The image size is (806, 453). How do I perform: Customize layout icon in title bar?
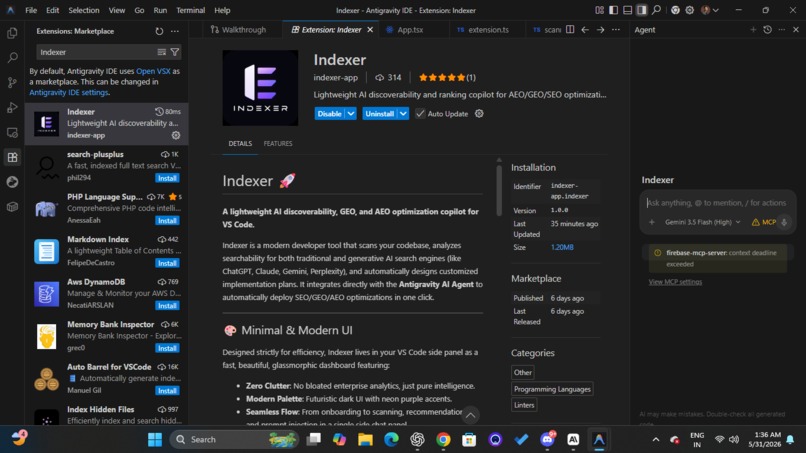coord(599,10)
